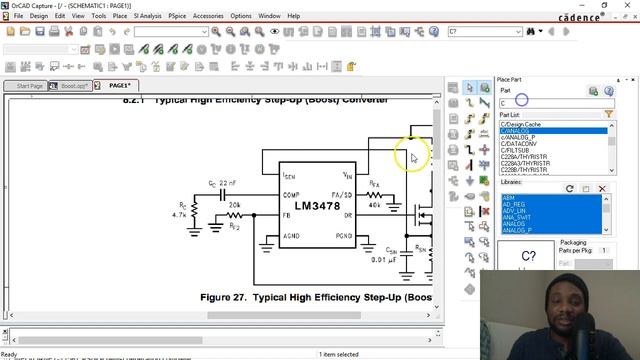Image resolution: width=640 pixels, height=360 pixels.
Task: Open the simulation profile dropdown
Action: click(73, 50)
